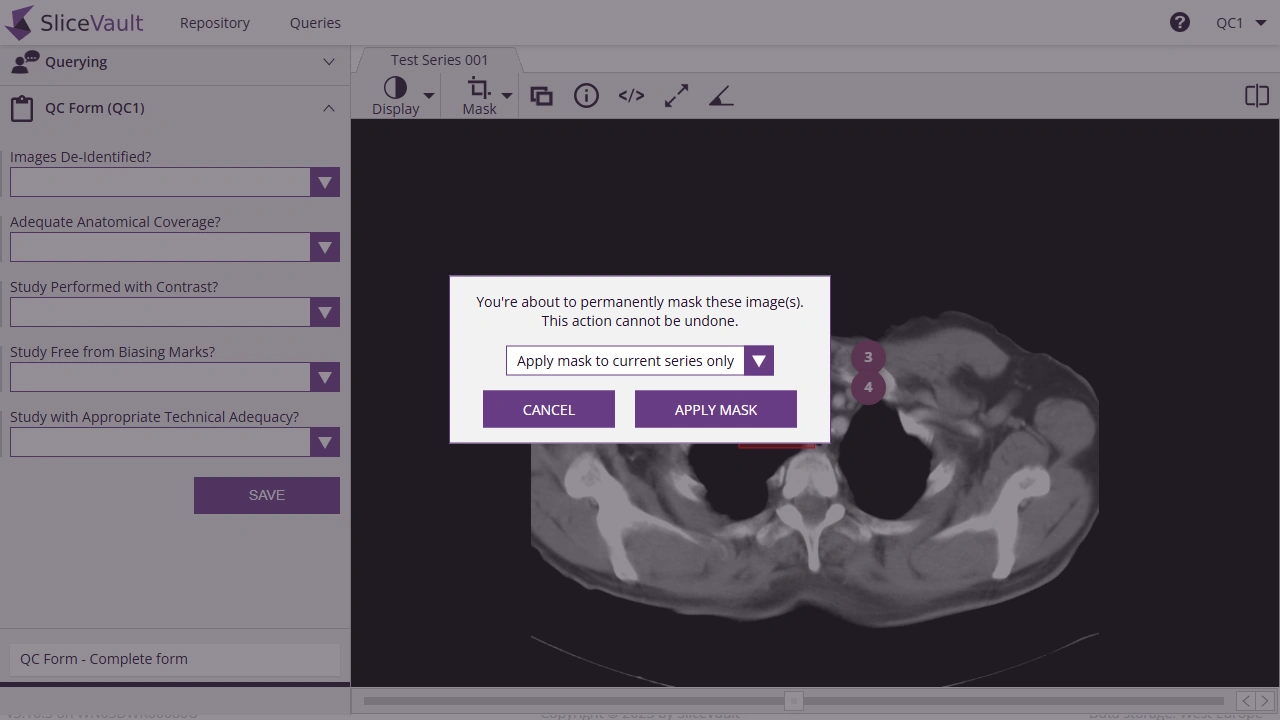Click the image slice slider handle
1280x720 pixels.
tap(793, 701)
